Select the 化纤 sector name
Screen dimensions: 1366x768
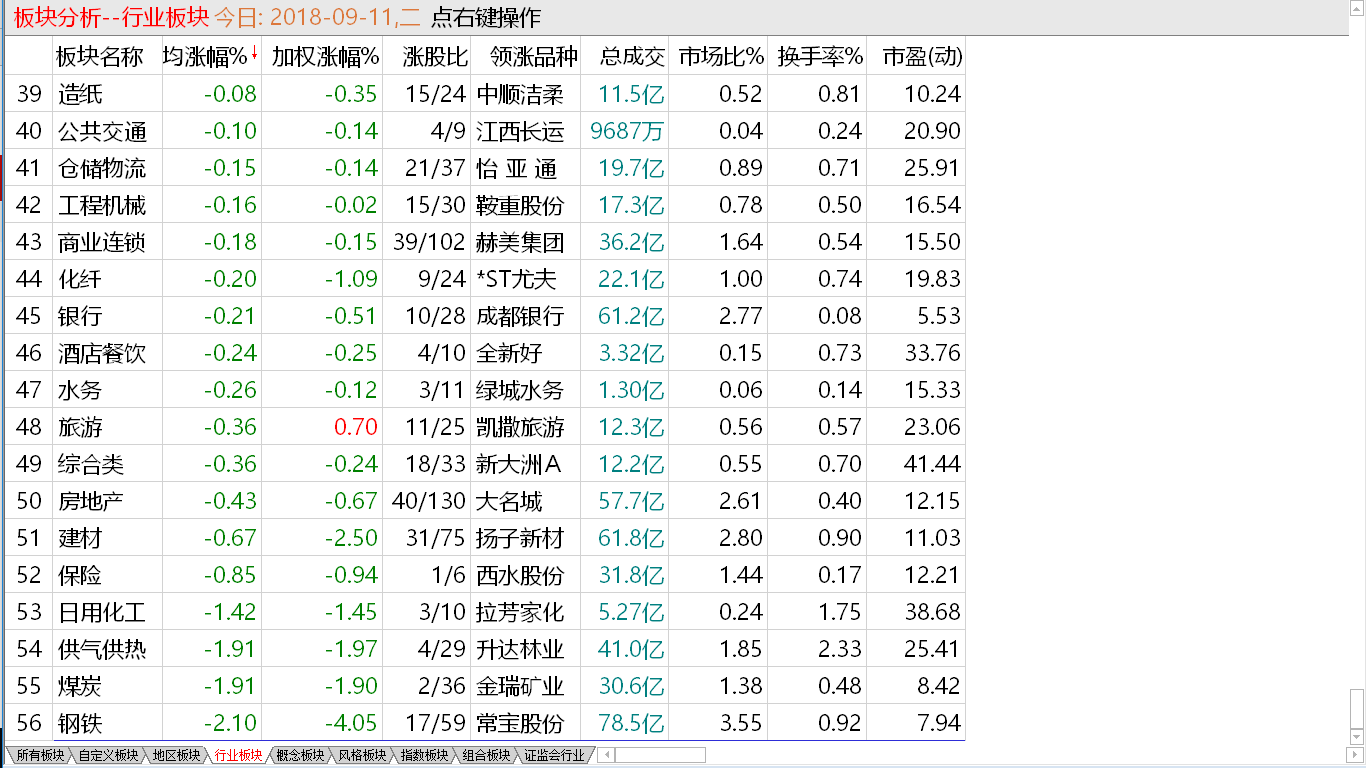click(80, 279)
